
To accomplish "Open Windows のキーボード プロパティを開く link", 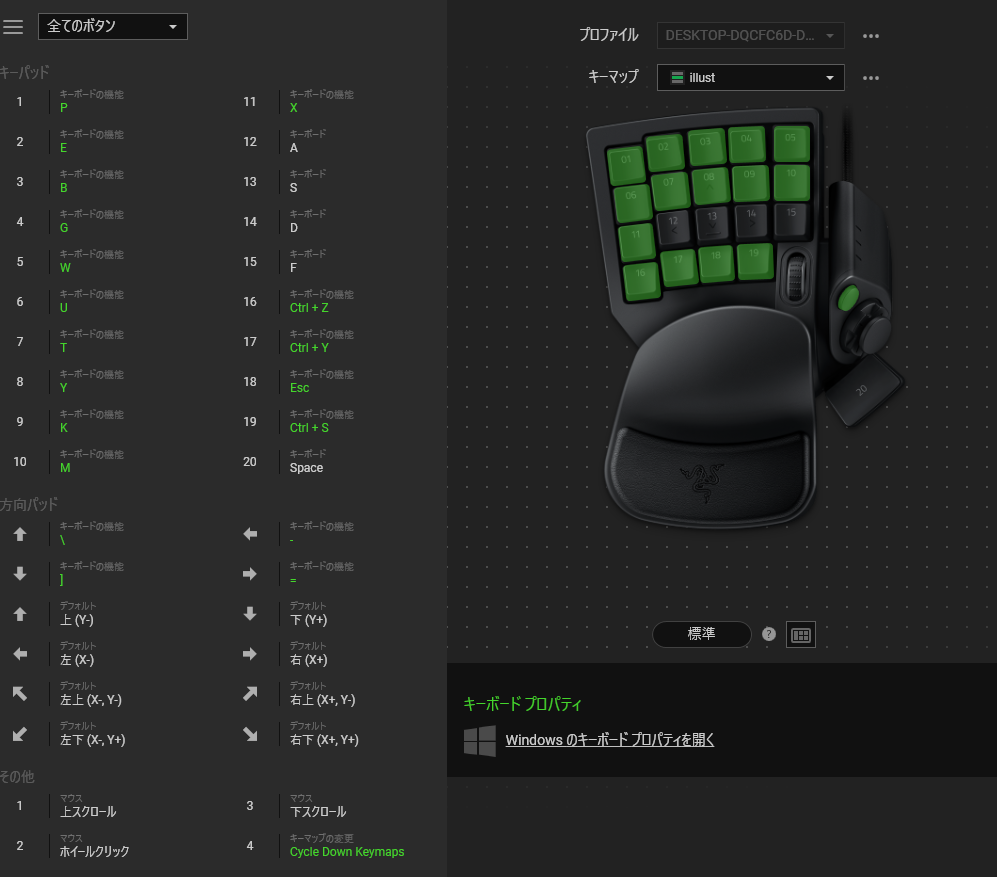I will coord(610,740).
